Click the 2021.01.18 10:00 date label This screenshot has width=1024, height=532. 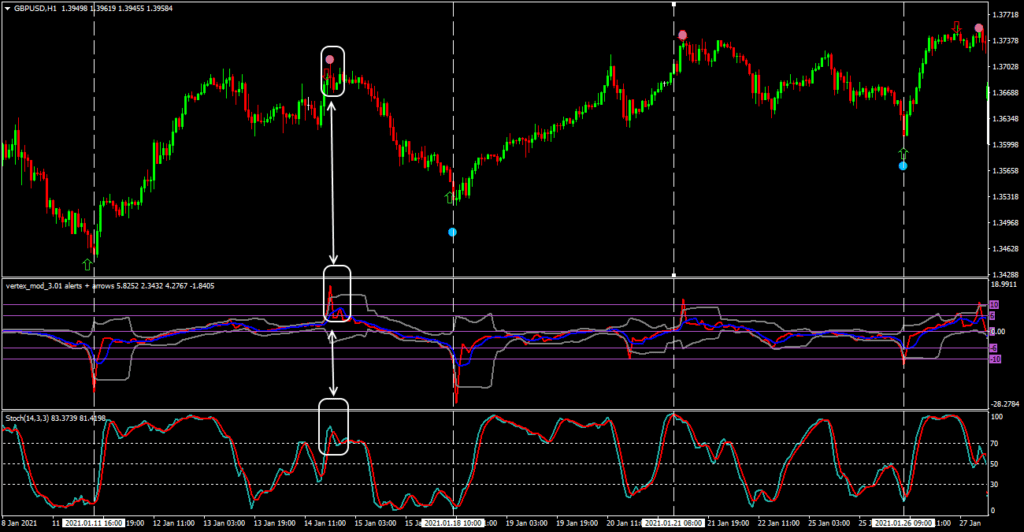pos(453,523)
